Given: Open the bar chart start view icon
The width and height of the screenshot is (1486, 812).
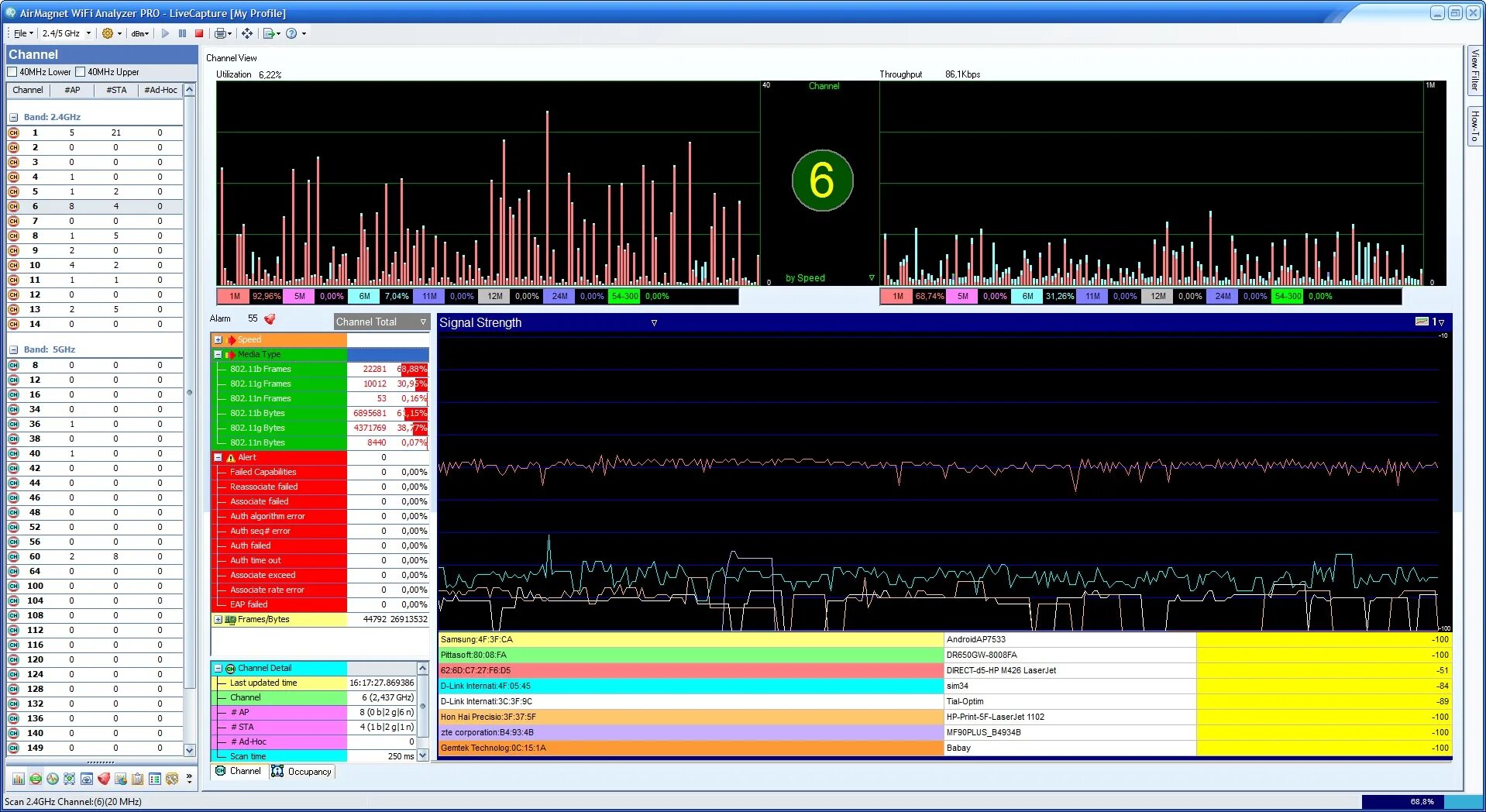Looking at the screenshot, I should coord(19,779).
